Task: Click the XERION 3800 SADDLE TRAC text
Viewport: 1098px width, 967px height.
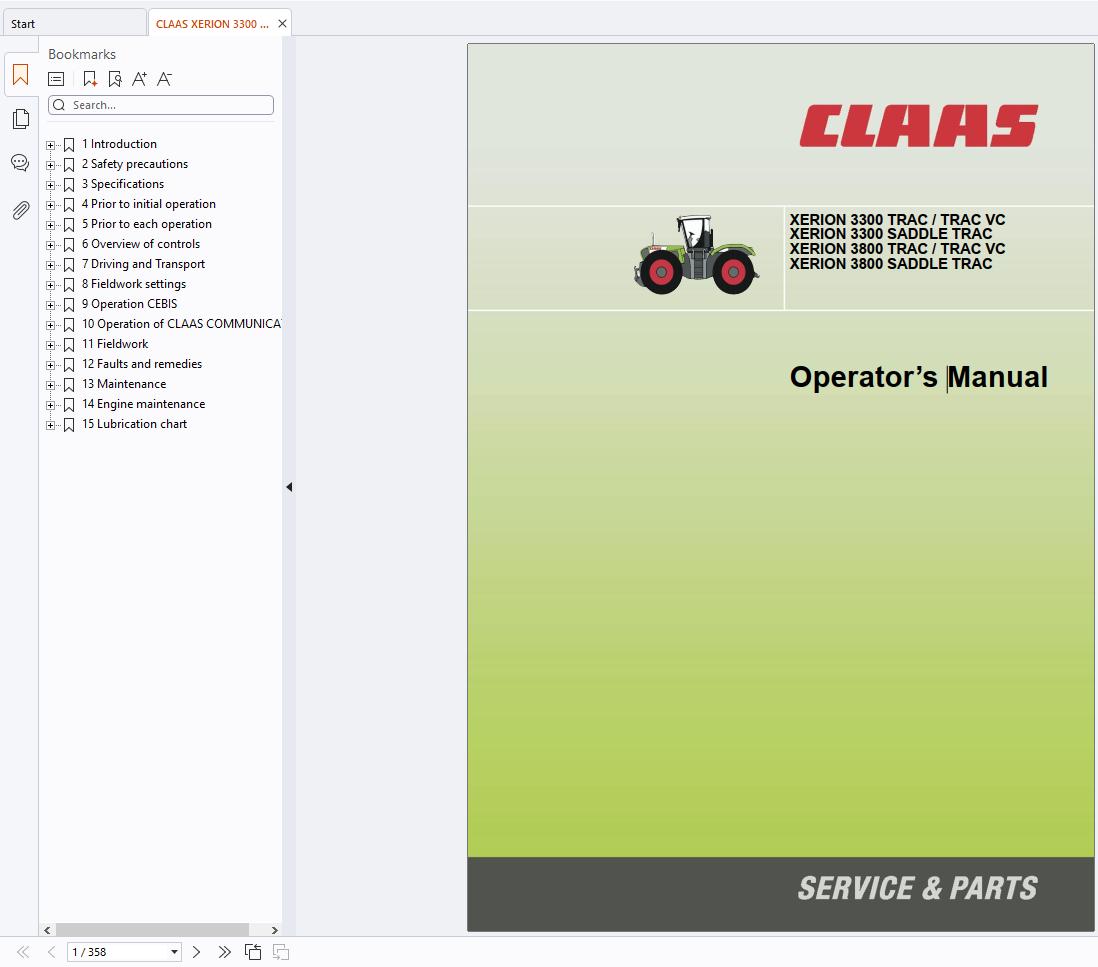Action: (x=891, y=264)
